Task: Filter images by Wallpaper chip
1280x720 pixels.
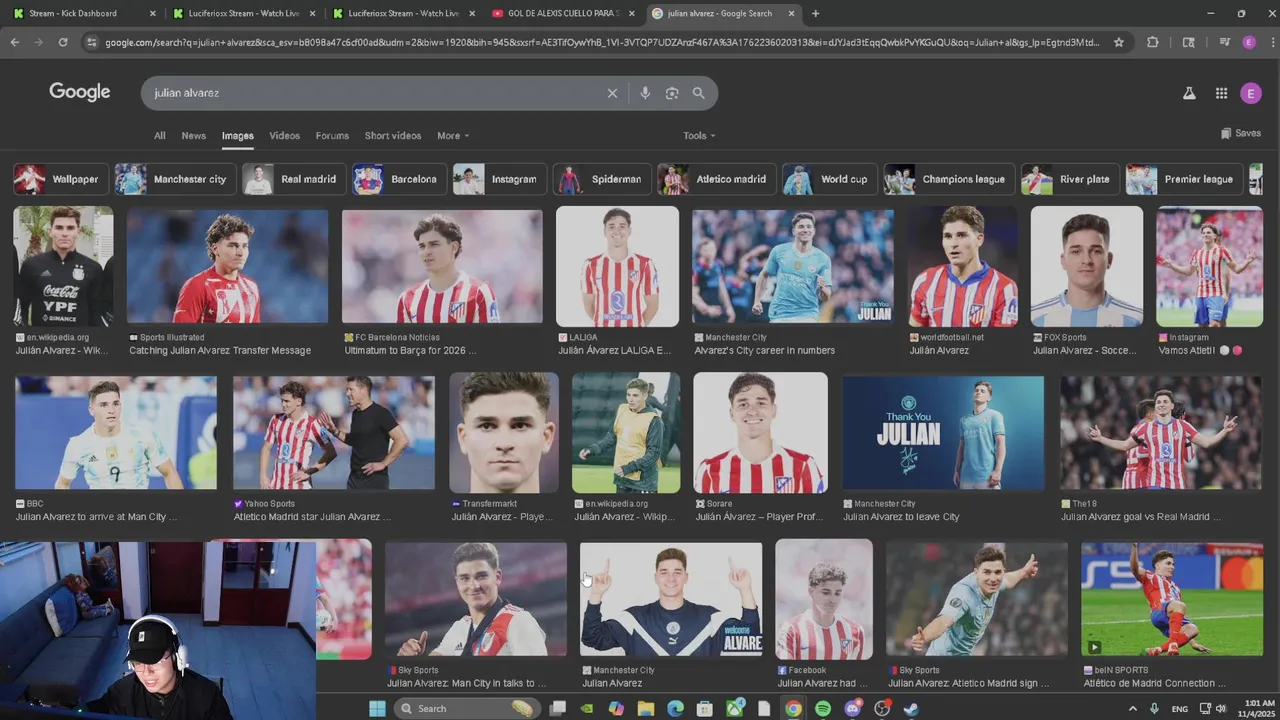Action: 60,179
